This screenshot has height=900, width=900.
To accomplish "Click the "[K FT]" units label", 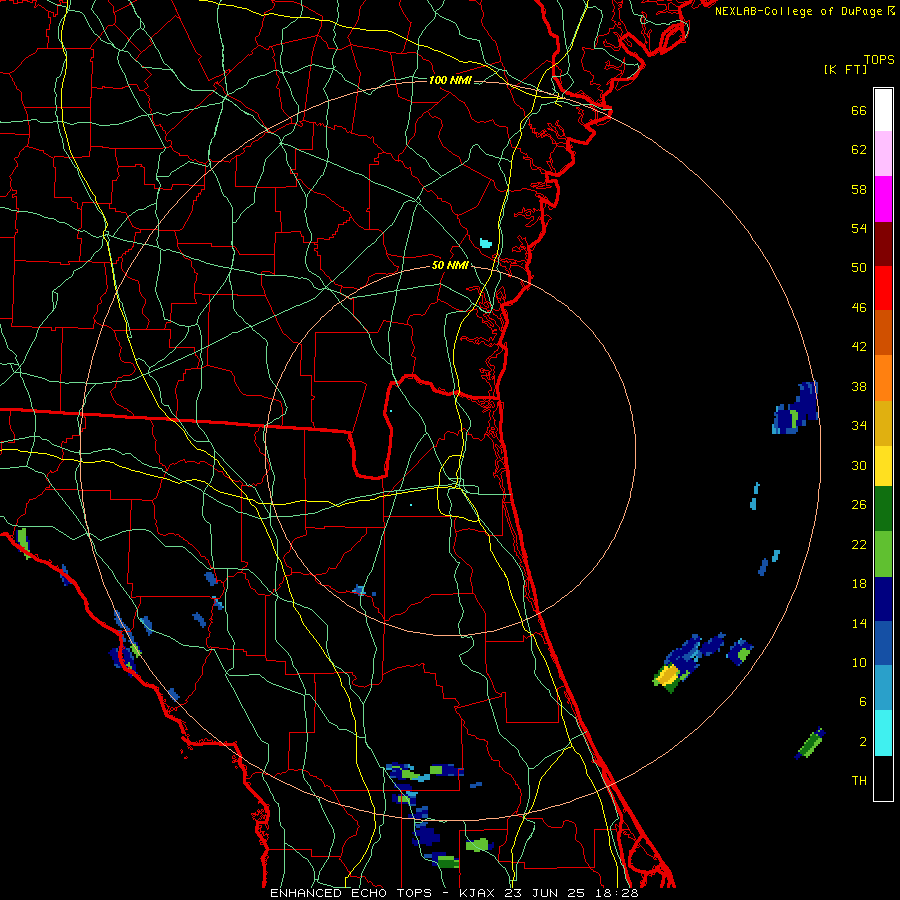I will (845, 69).
